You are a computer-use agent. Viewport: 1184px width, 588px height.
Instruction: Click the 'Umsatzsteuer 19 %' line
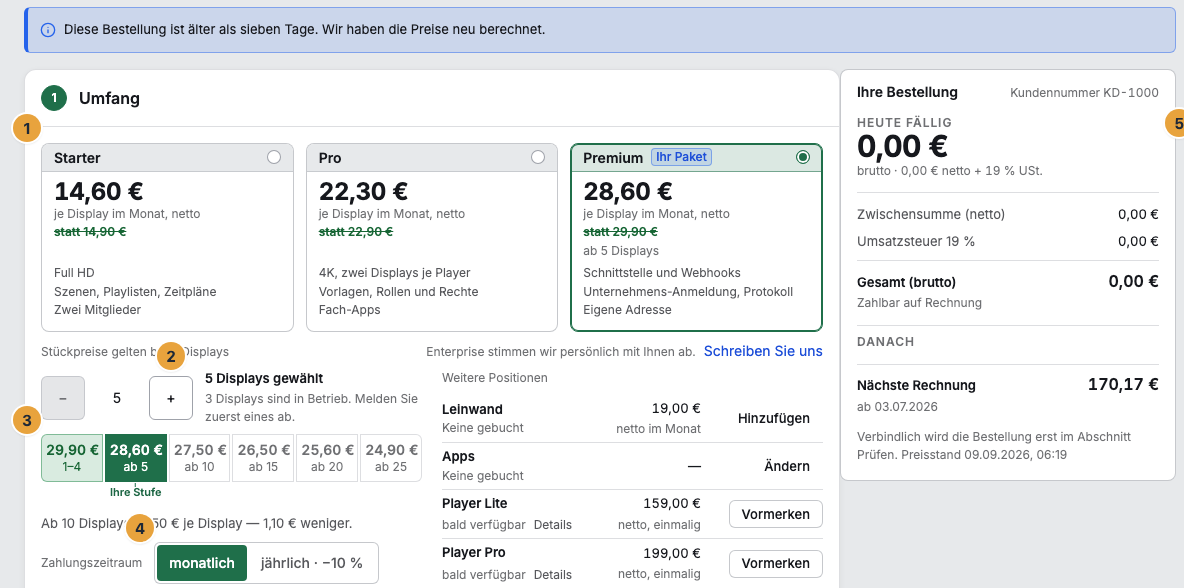tap(1008, 242)
